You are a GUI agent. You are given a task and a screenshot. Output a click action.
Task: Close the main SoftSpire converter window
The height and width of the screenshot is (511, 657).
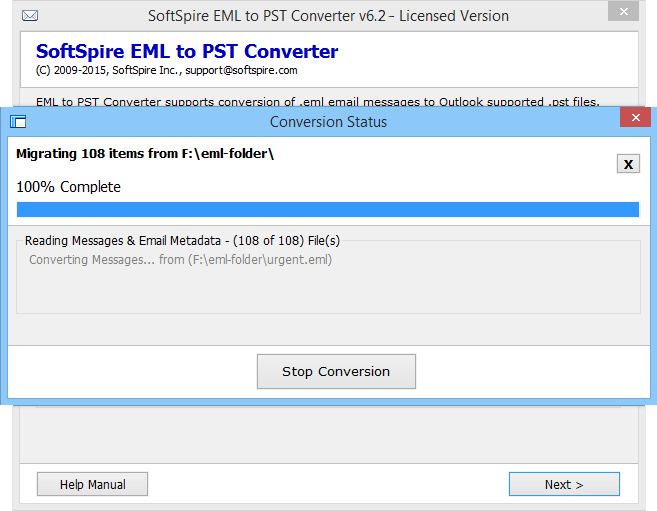pyautogui.click(x=623, y=12)
